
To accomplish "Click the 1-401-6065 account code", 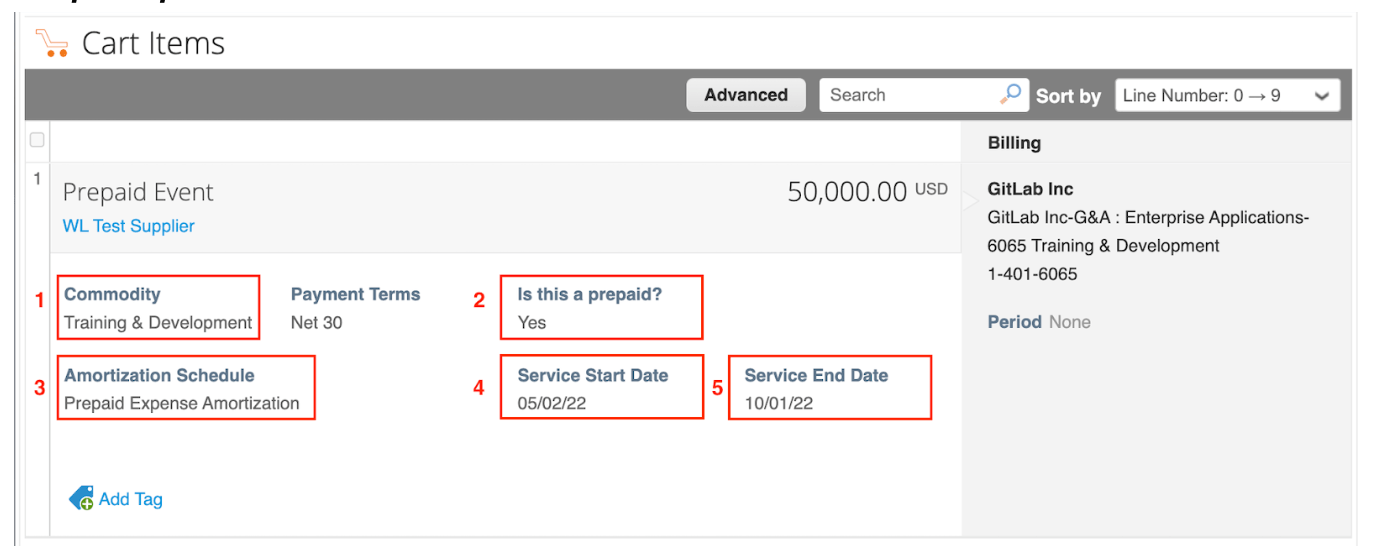I will (x=1032, y=274).
